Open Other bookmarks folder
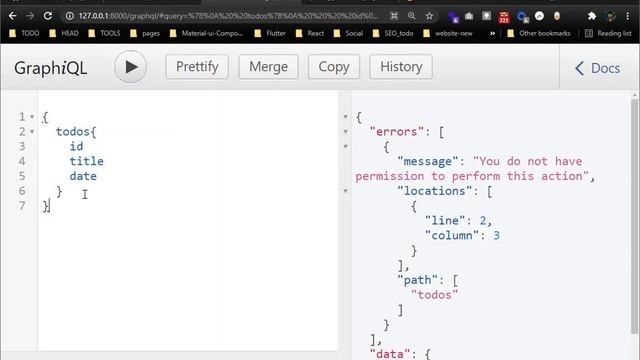The width and height of the screenshot is (640, 360). [539, 33]
